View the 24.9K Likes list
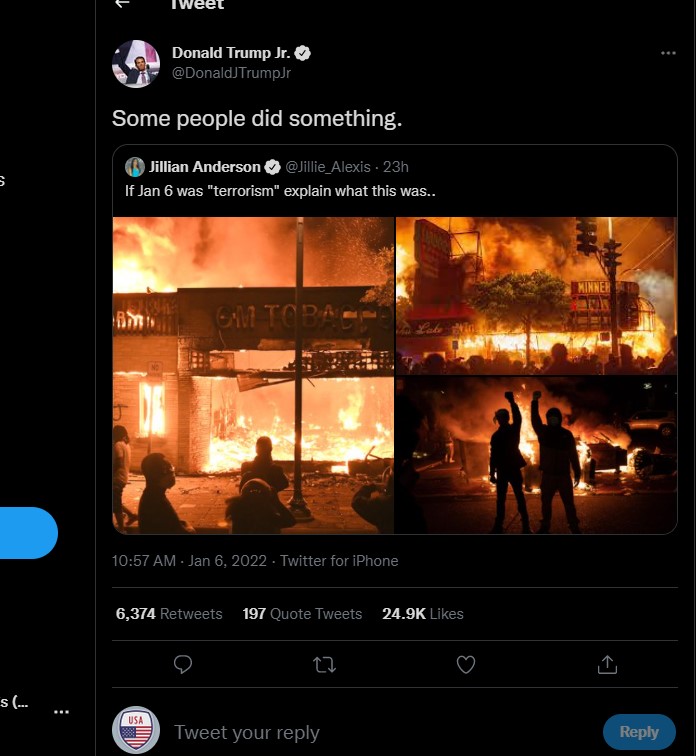This screenshot has width=696, height=756. [422, 614]
